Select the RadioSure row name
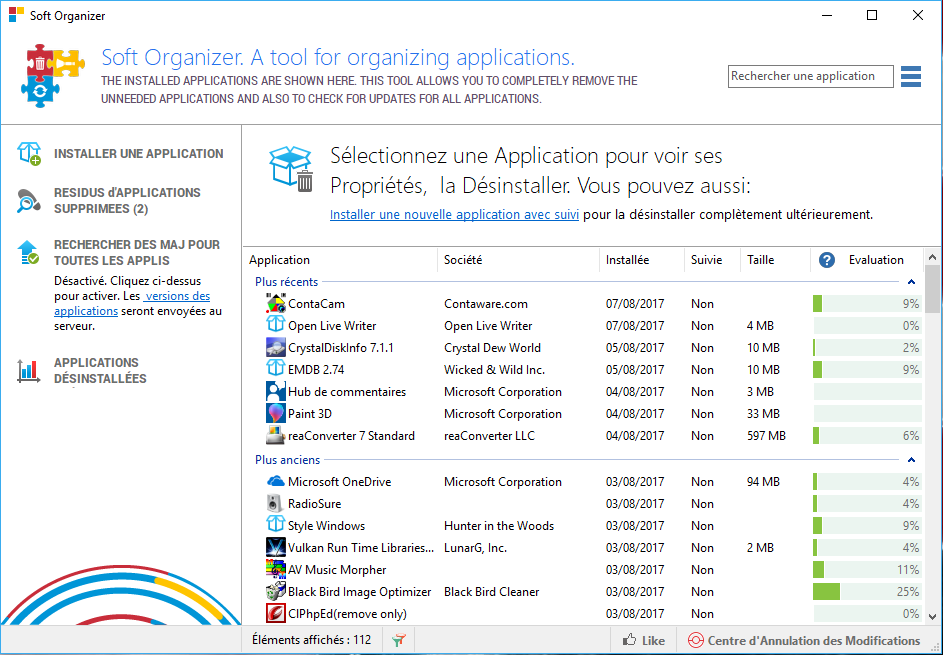 pyautogui.click(x=314, y=504)
